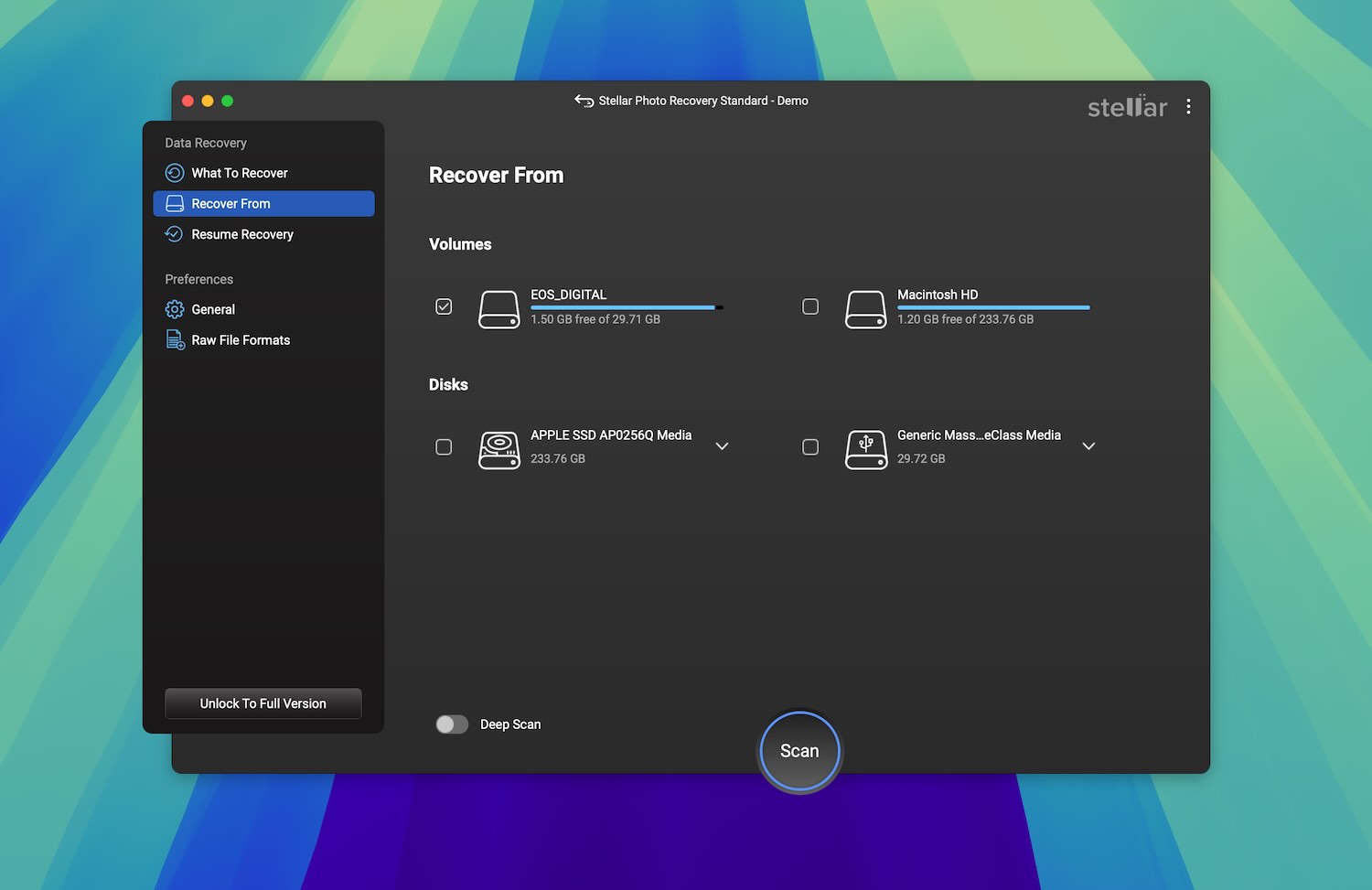
Task: Click the Generic Mass...eClass Media label
Action: tap(979, 435)
